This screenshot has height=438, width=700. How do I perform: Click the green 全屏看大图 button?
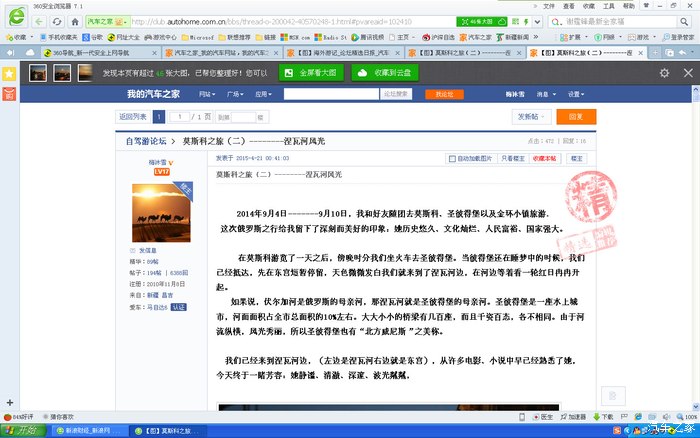point(310,73)
